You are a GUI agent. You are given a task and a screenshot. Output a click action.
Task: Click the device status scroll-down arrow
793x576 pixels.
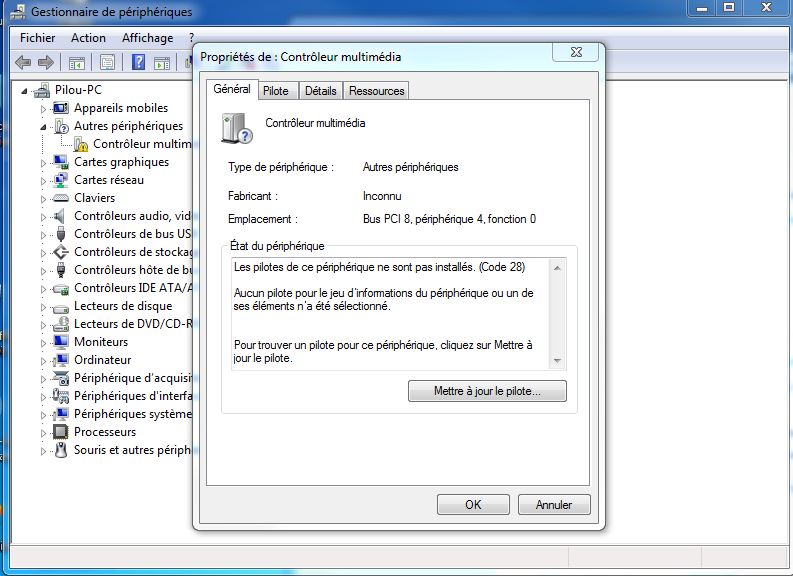coord(557,361)
